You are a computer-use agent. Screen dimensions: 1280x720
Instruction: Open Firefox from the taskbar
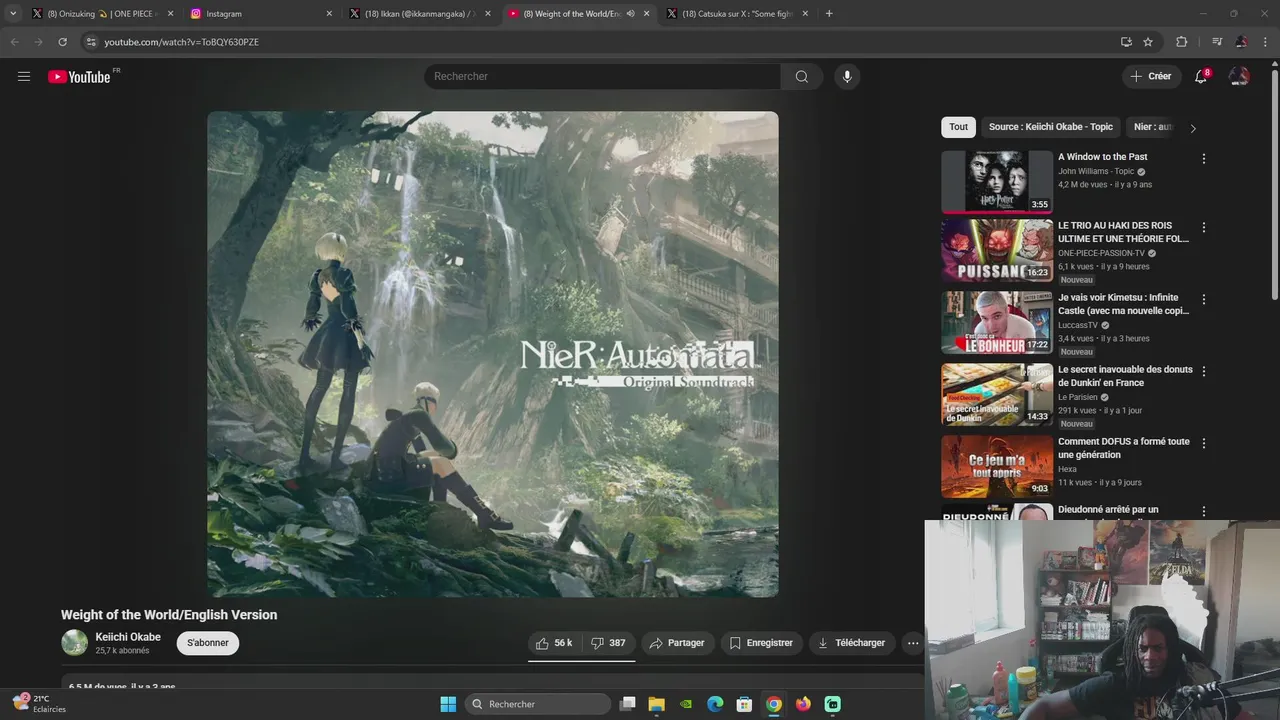point(803,704)
